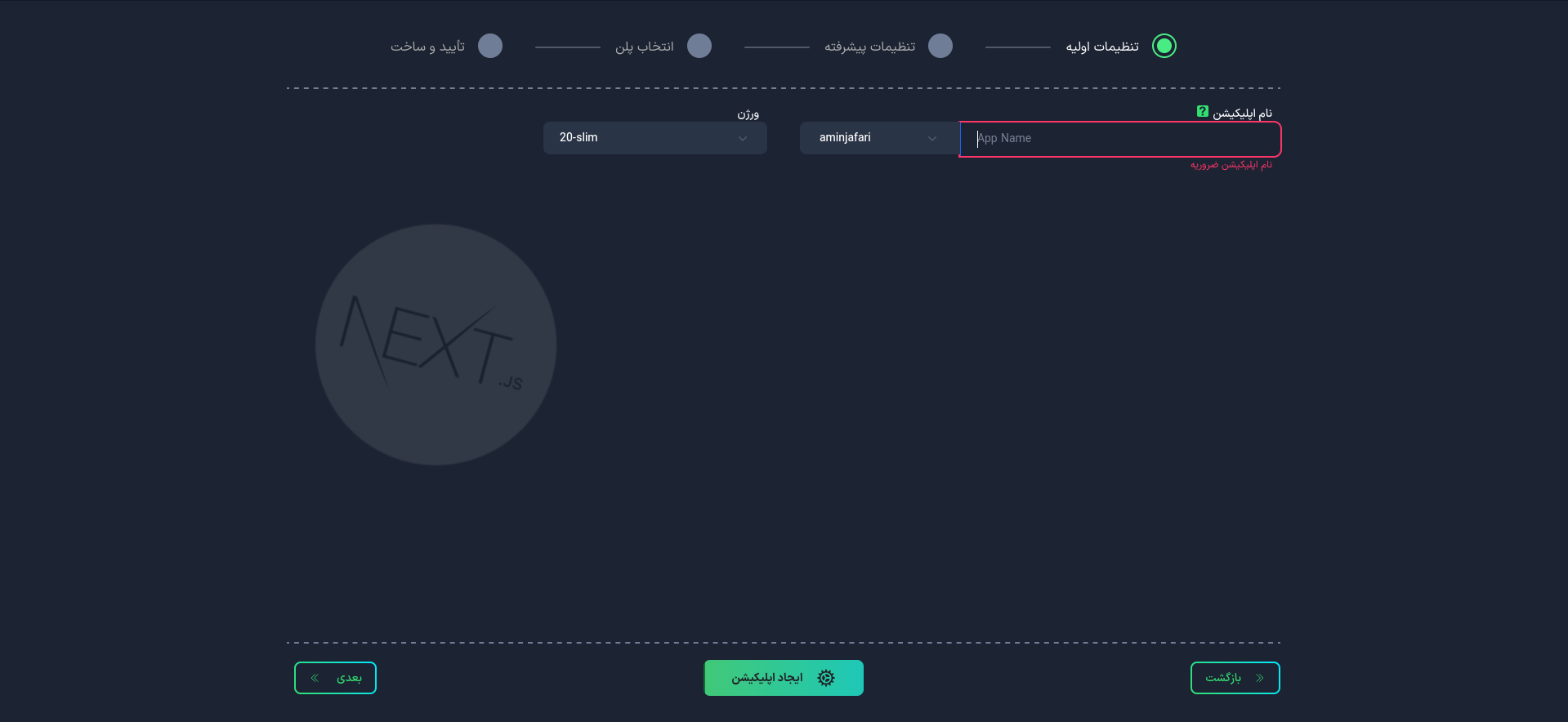The height and width of the screenshot is (722, 1568).
Task: Select the تأیید و ساخت step circle
Action: click(x=490, y=46)
